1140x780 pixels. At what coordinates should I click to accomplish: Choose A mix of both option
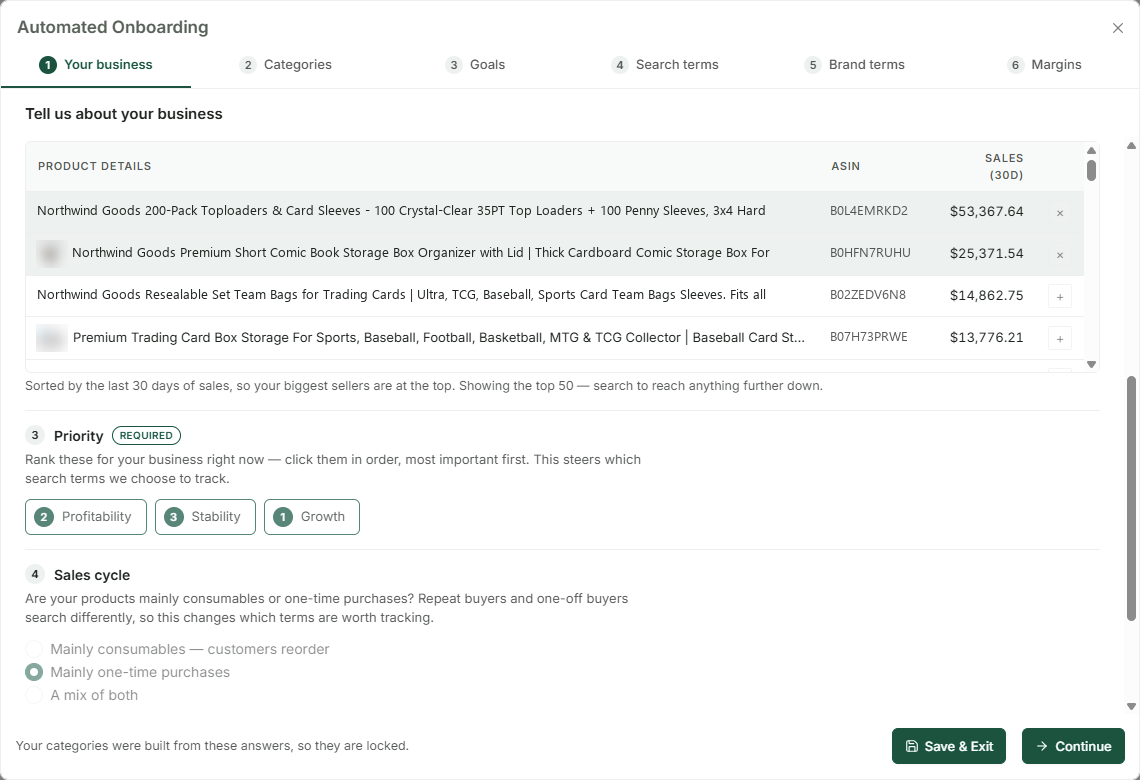coord(81,695)
